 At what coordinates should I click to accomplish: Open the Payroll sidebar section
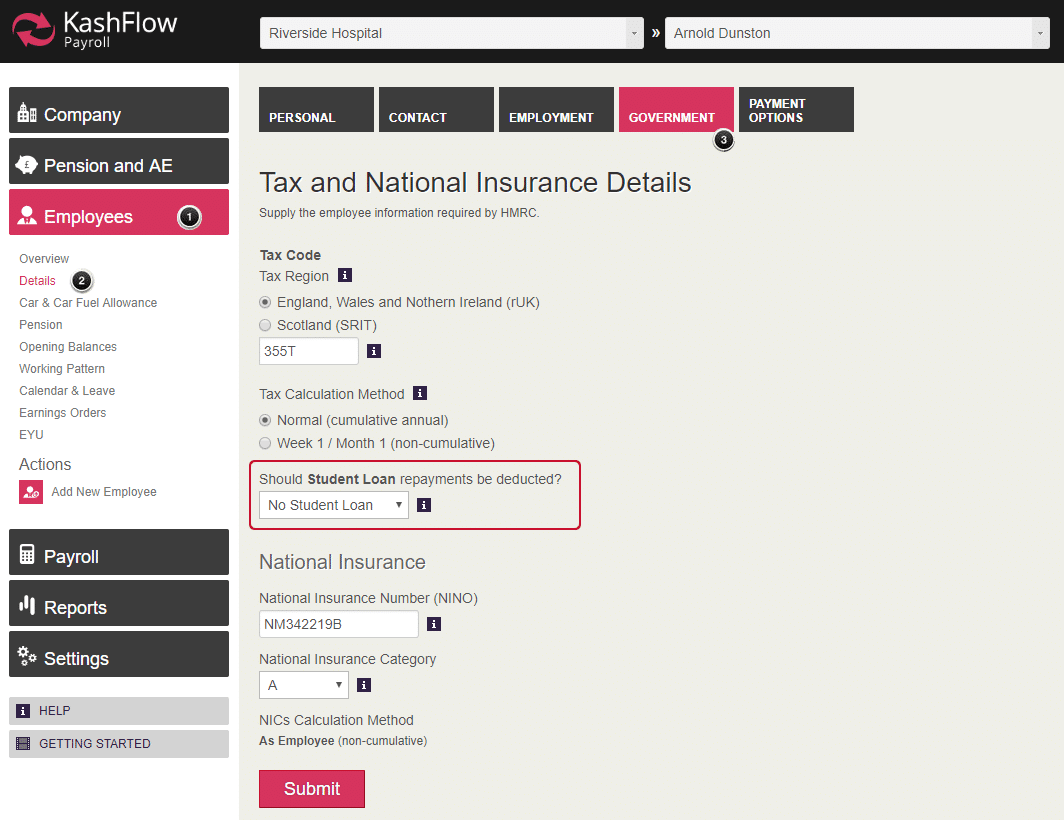click(x=119, y=556)
